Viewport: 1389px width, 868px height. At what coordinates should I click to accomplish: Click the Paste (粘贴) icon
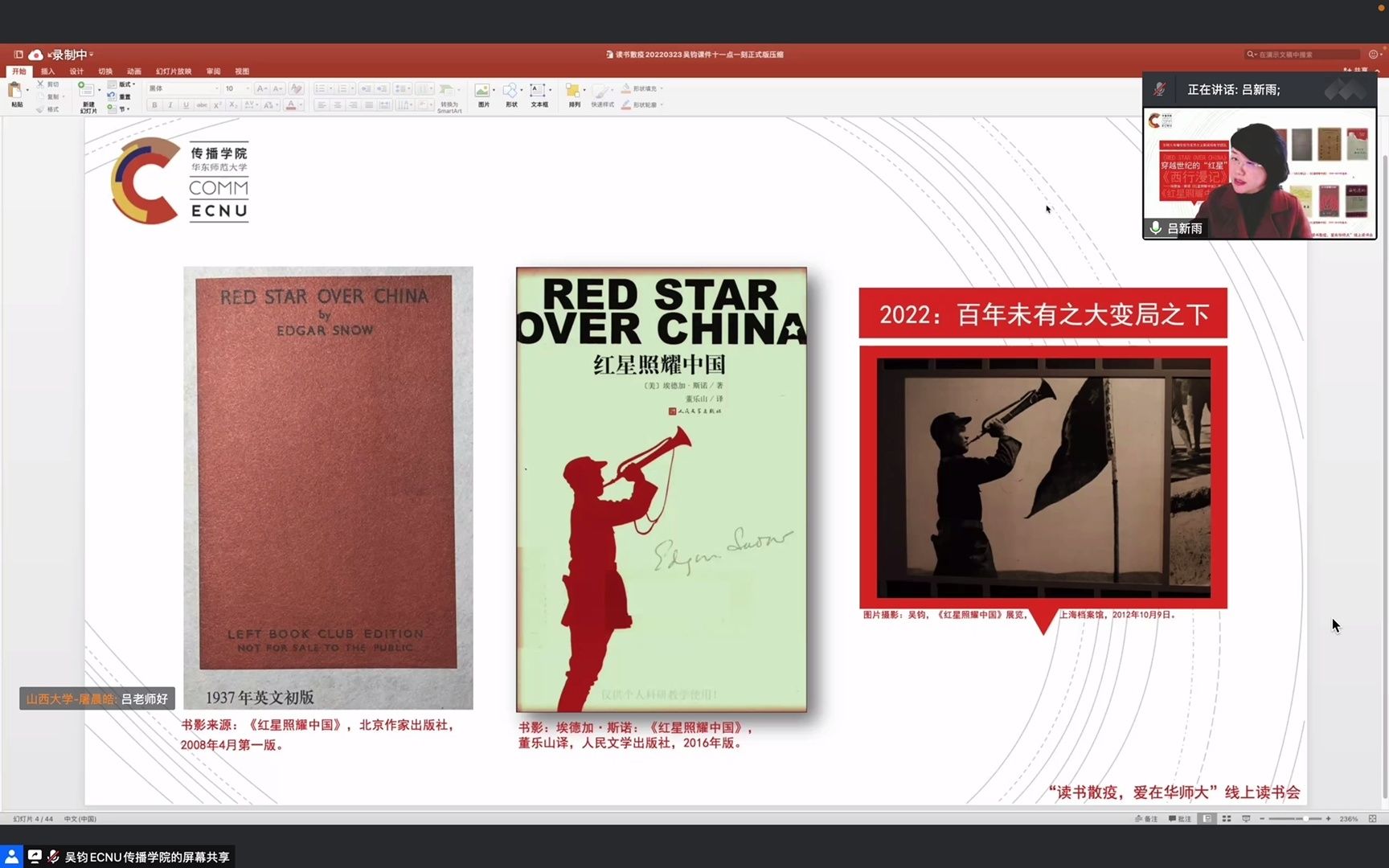(x=15, y=91)
